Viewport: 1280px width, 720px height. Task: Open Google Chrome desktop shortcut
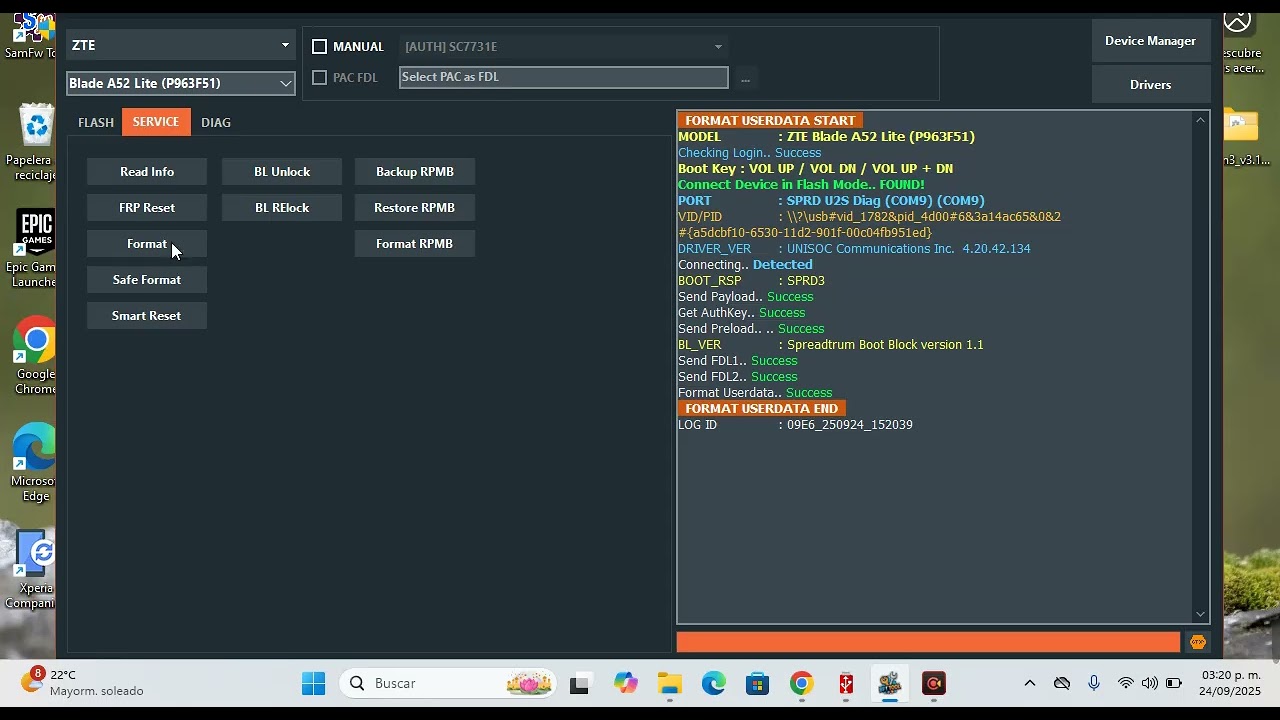36,357
